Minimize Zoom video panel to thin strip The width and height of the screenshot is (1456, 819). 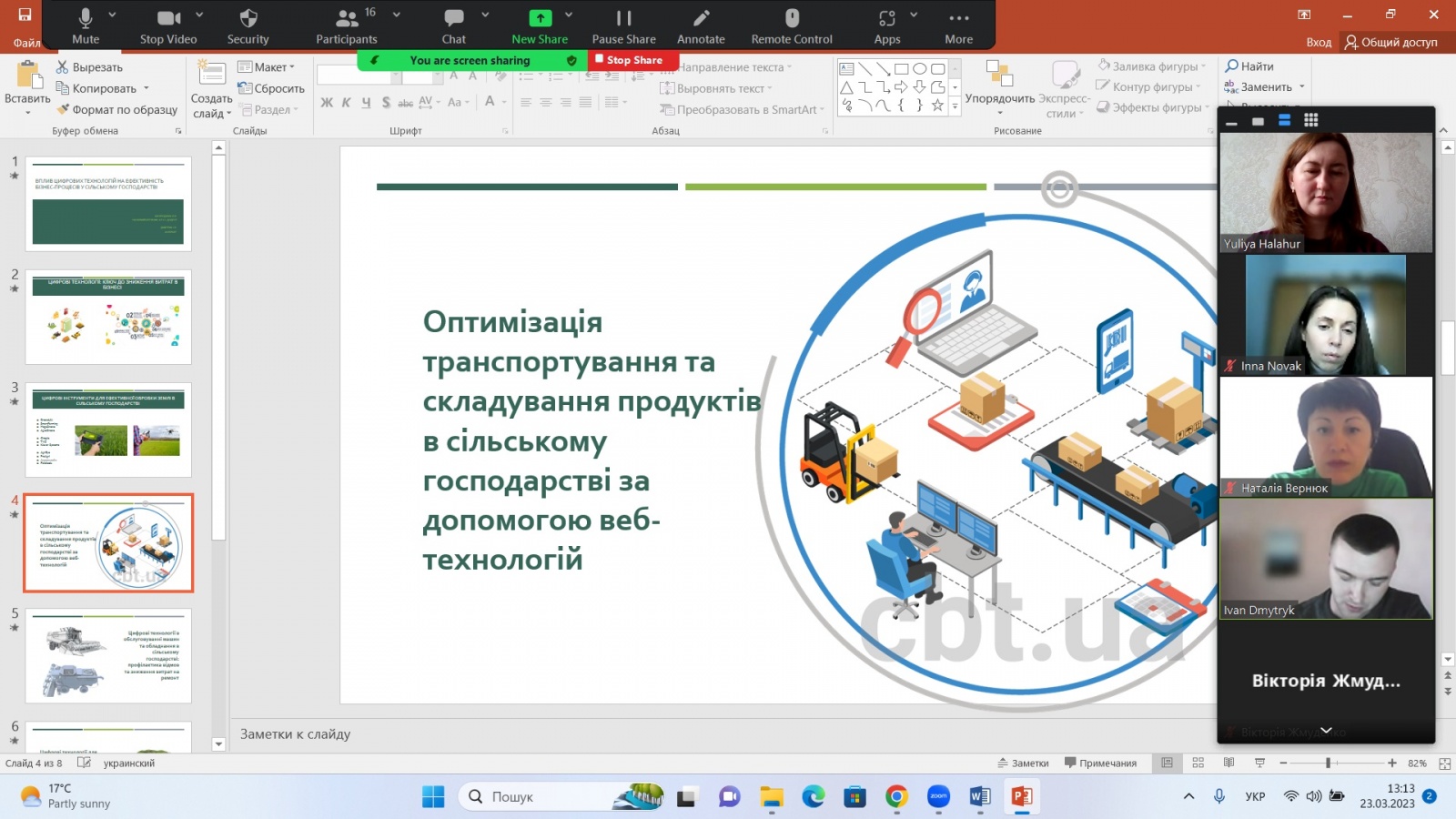pyautogui.click(x=1231, y=121)
